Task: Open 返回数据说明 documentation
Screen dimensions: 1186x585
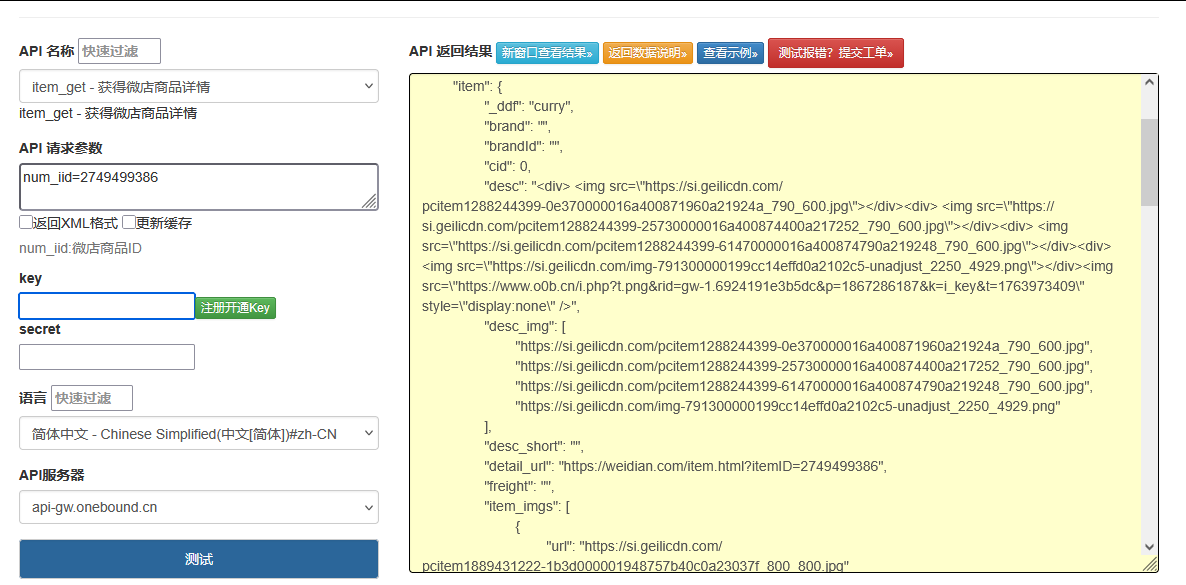Action: pos(648,53)
